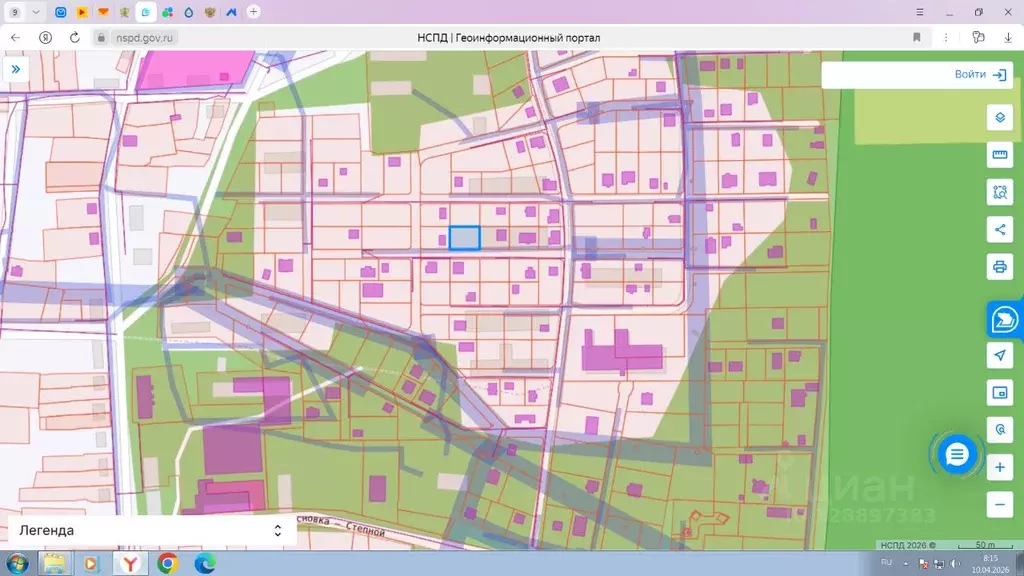1024x576 pixels.
Task: Open the blue chat support bubble
Action: pos(957,454)
